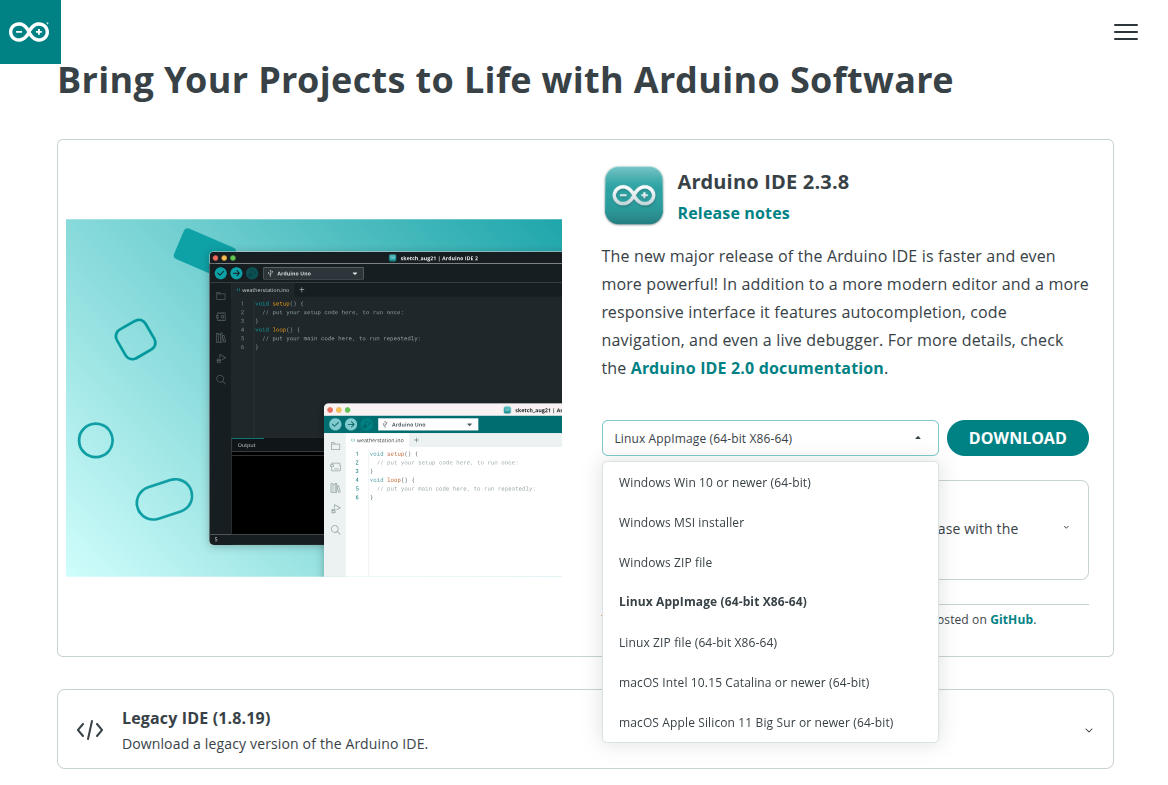Open the Release notes link
The width and height of the screenshot is (1168, 785).
733,213
